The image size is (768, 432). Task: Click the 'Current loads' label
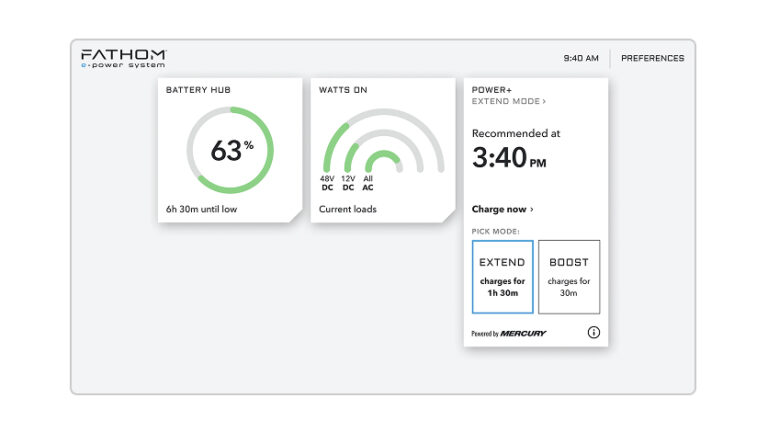coord(347,210)
